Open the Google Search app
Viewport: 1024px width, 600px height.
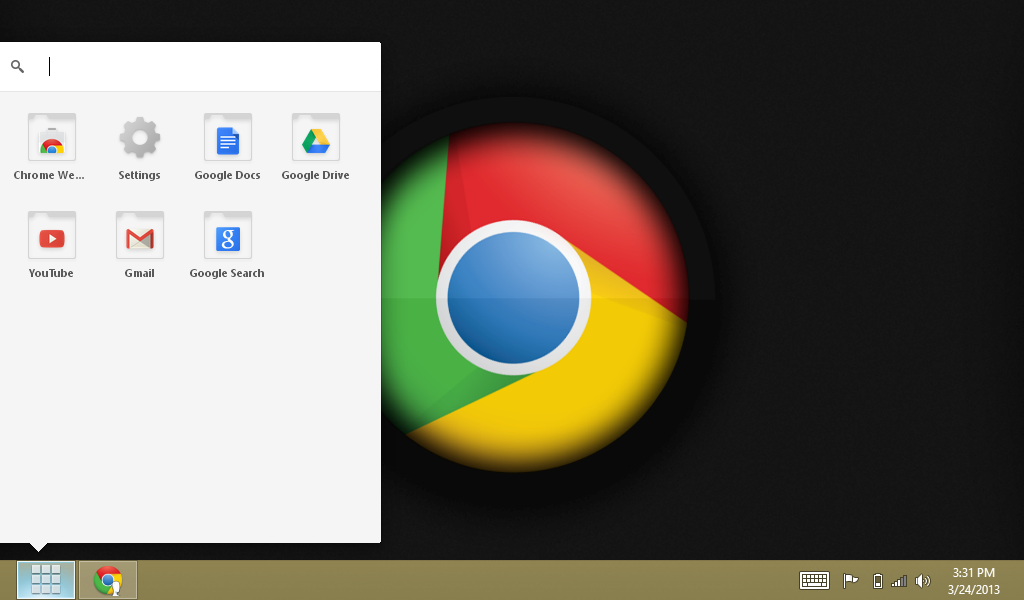(x=228, y=235)
